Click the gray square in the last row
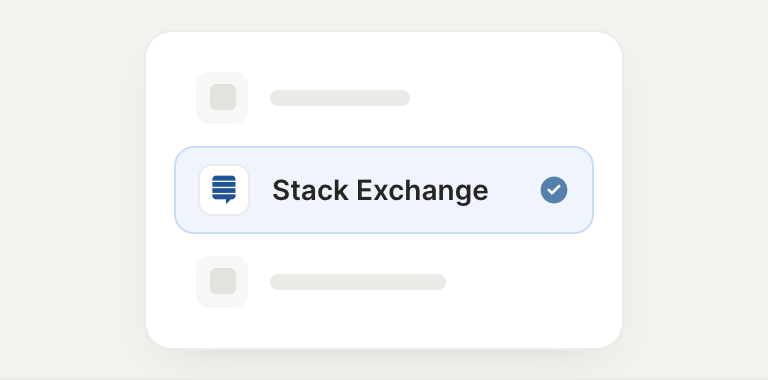Viewport: 768px width, 380px height. pyautogui.click(x=223, y=281)
